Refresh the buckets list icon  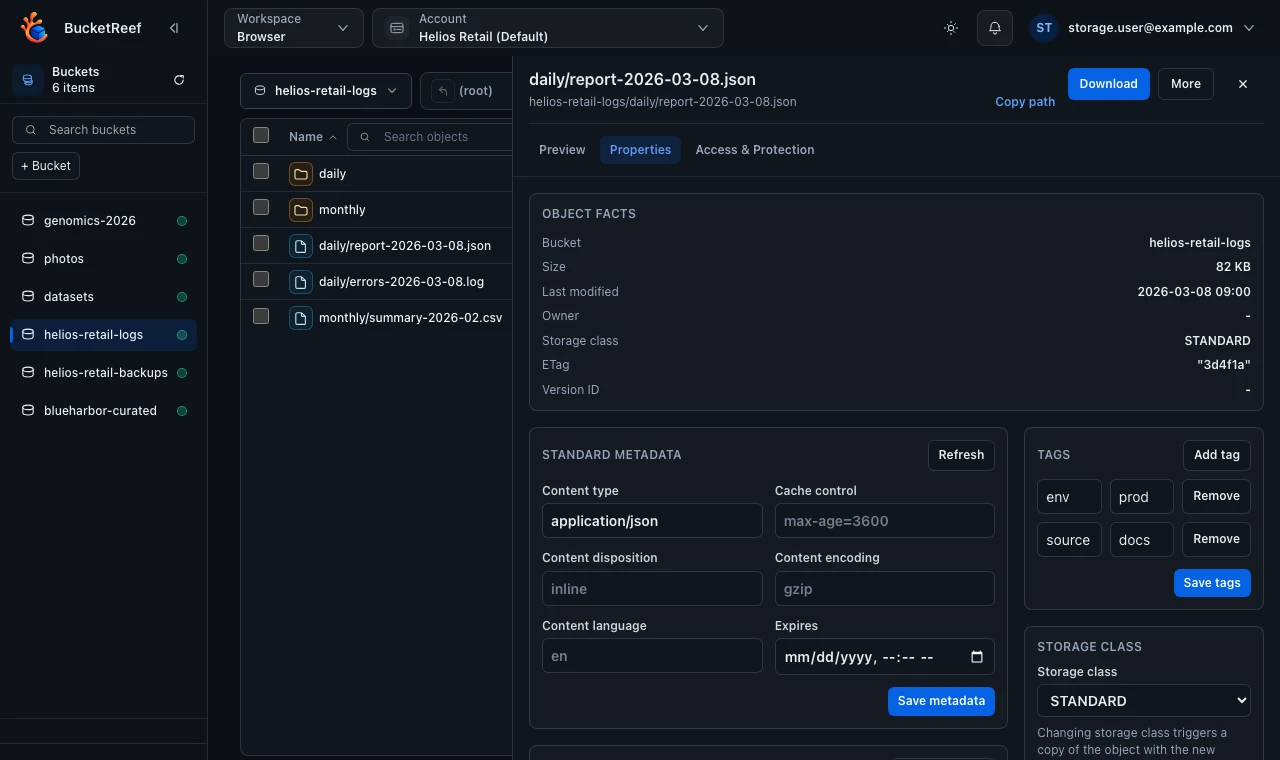coord(179,80)
